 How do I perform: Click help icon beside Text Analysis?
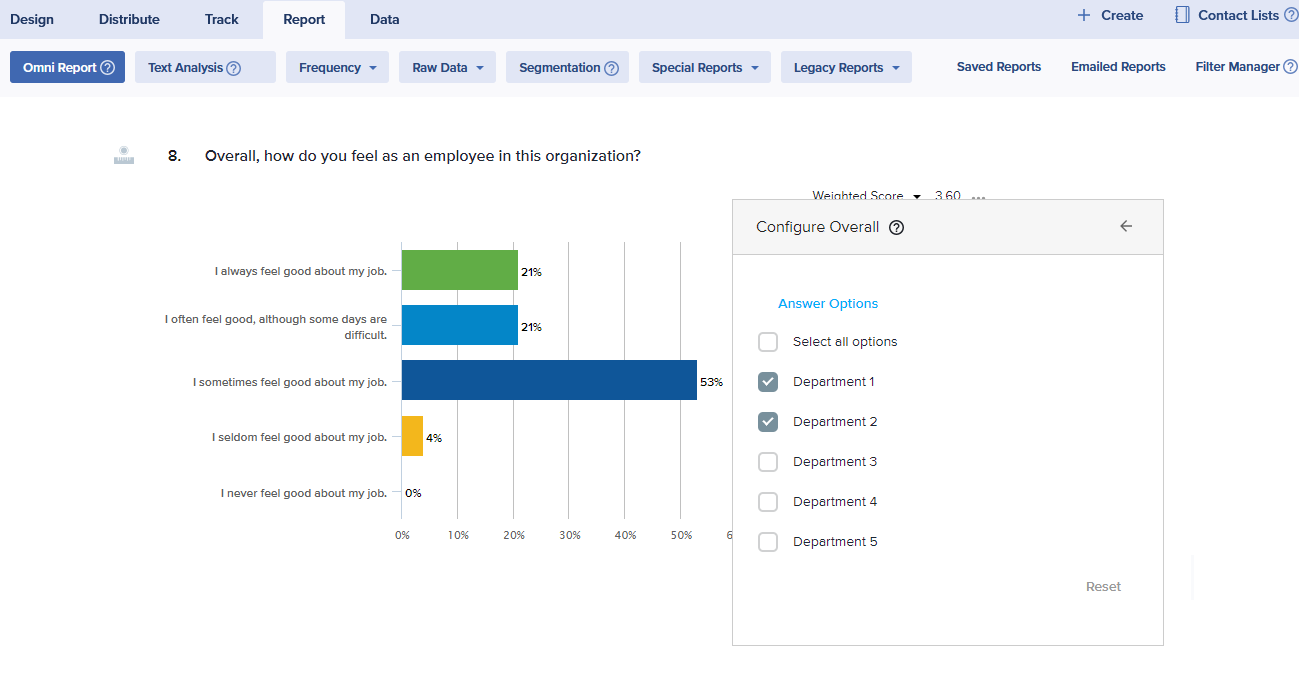point(234,68)
